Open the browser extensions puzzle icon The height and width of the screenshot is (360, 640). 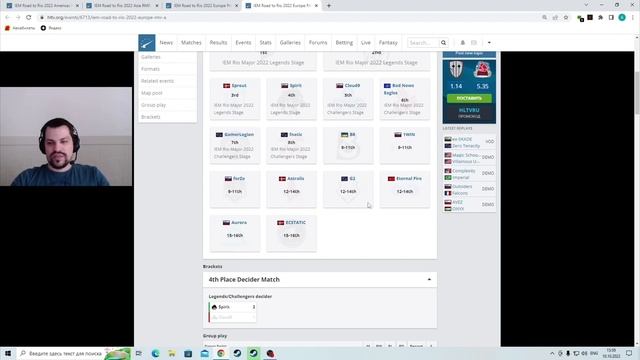click(600, 17)
